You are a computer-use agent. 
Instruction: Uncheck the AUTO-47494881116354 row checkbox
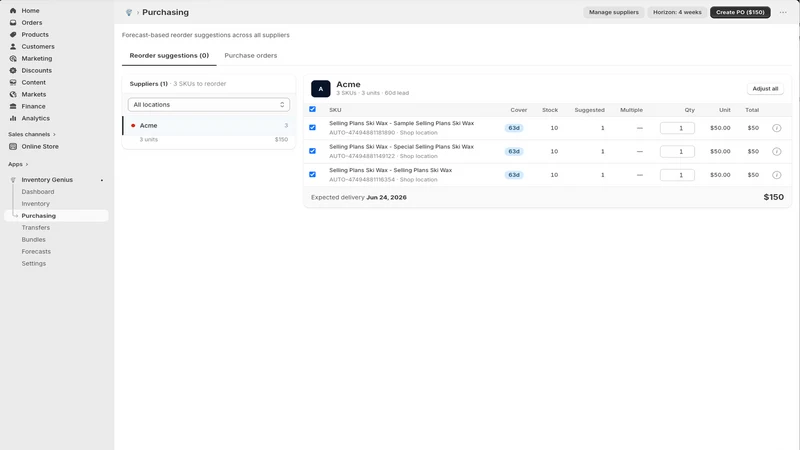(312, 174)
